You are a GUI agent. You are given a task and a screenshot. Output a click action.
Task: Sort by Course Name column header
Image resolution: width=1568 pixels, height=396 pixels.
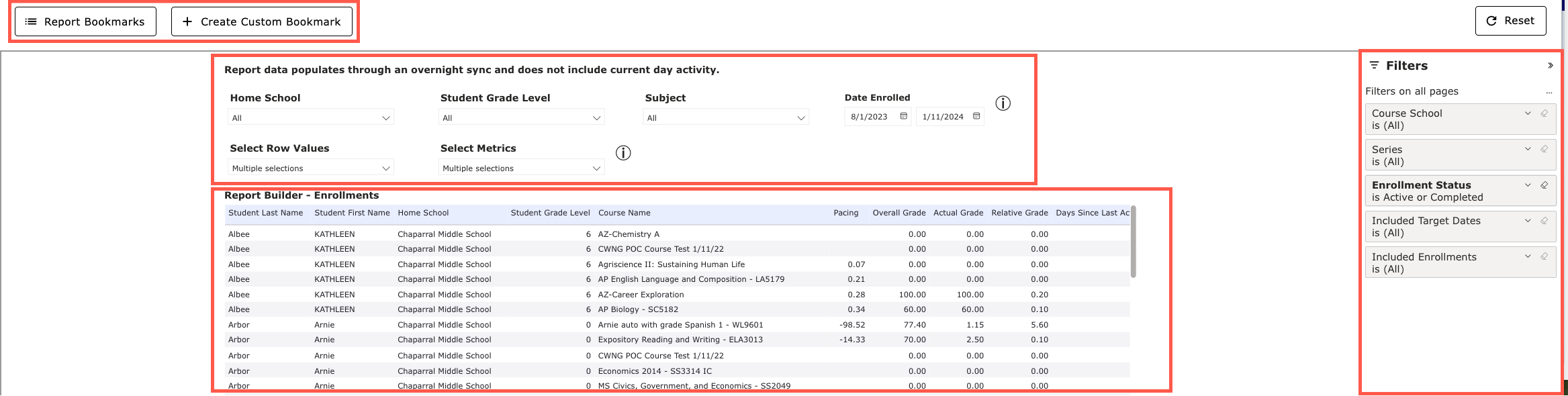[x=624, y=213]
